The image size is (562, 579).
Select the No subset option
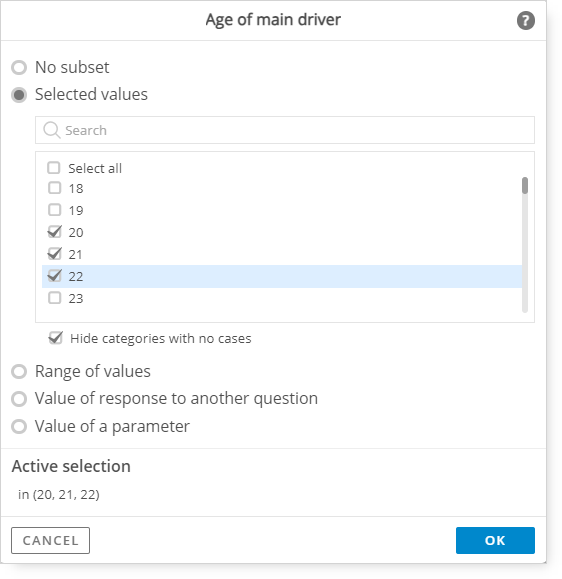19,68
